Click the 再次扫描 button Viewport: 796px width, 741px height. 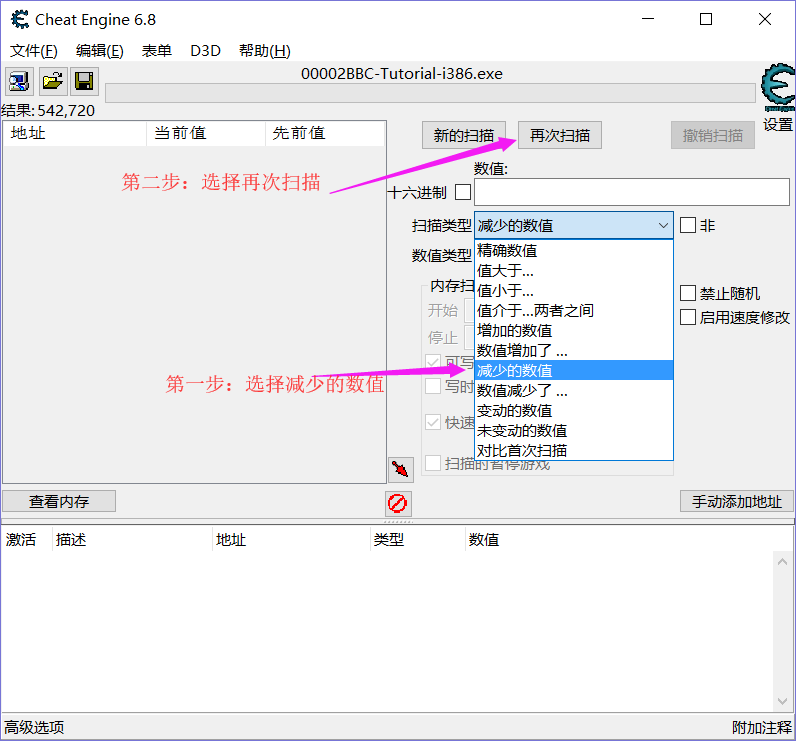point(560,136)
